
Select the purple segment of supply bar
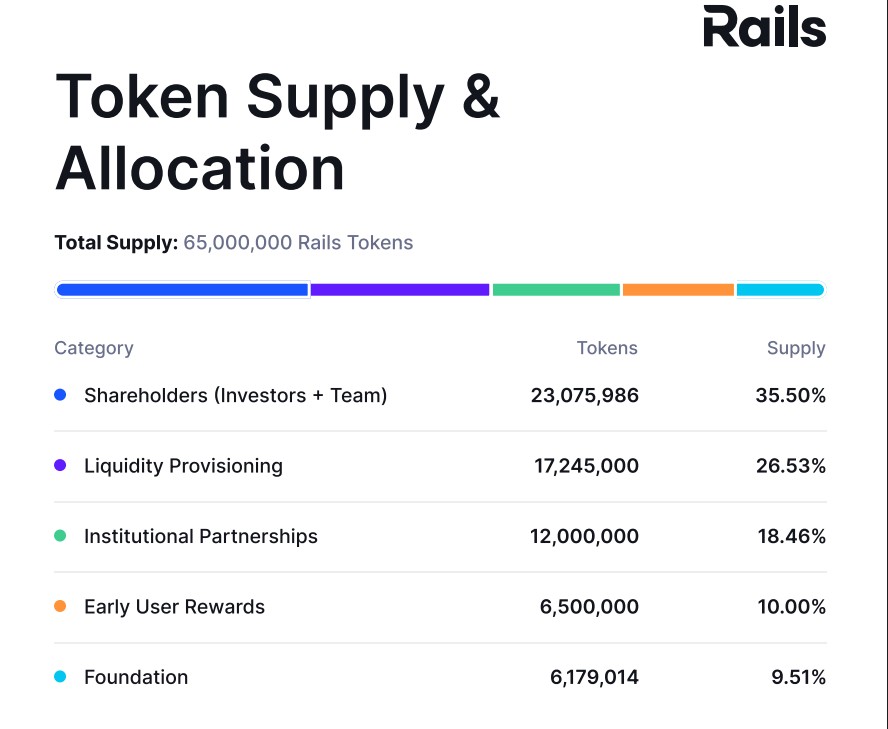400,290
